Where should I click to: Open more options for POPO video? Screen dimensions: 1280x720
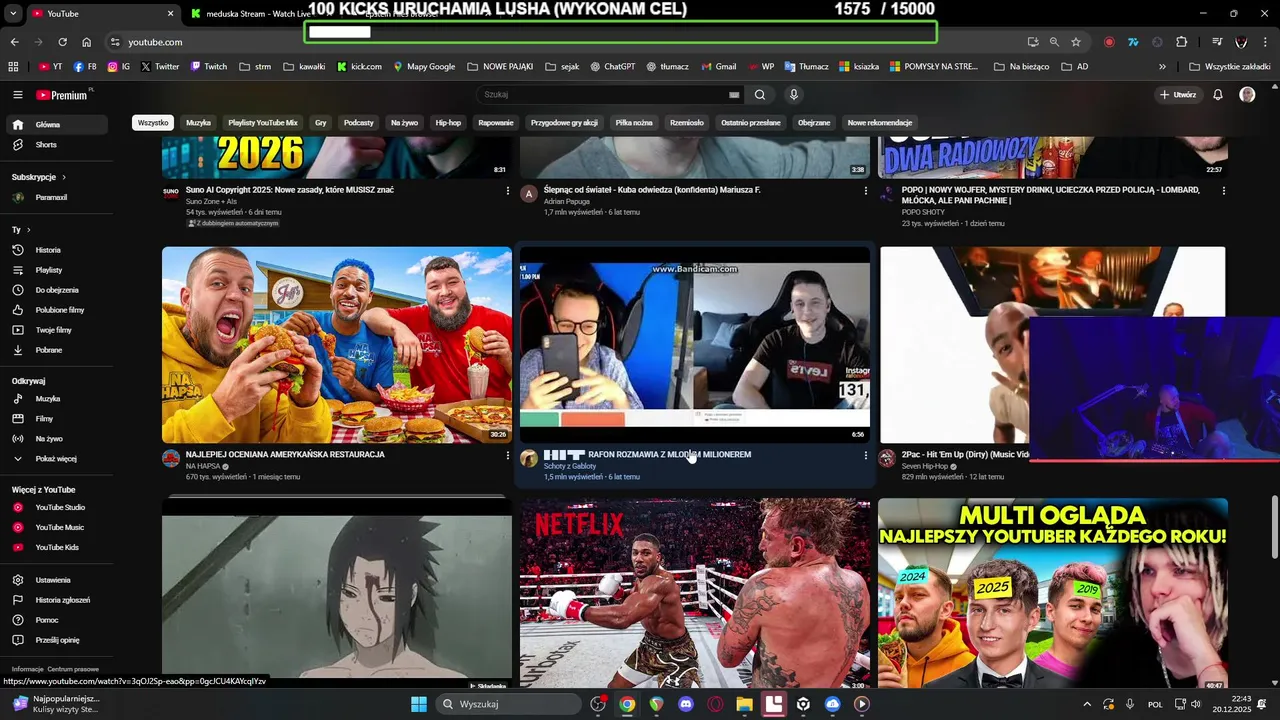point(1224,191)
